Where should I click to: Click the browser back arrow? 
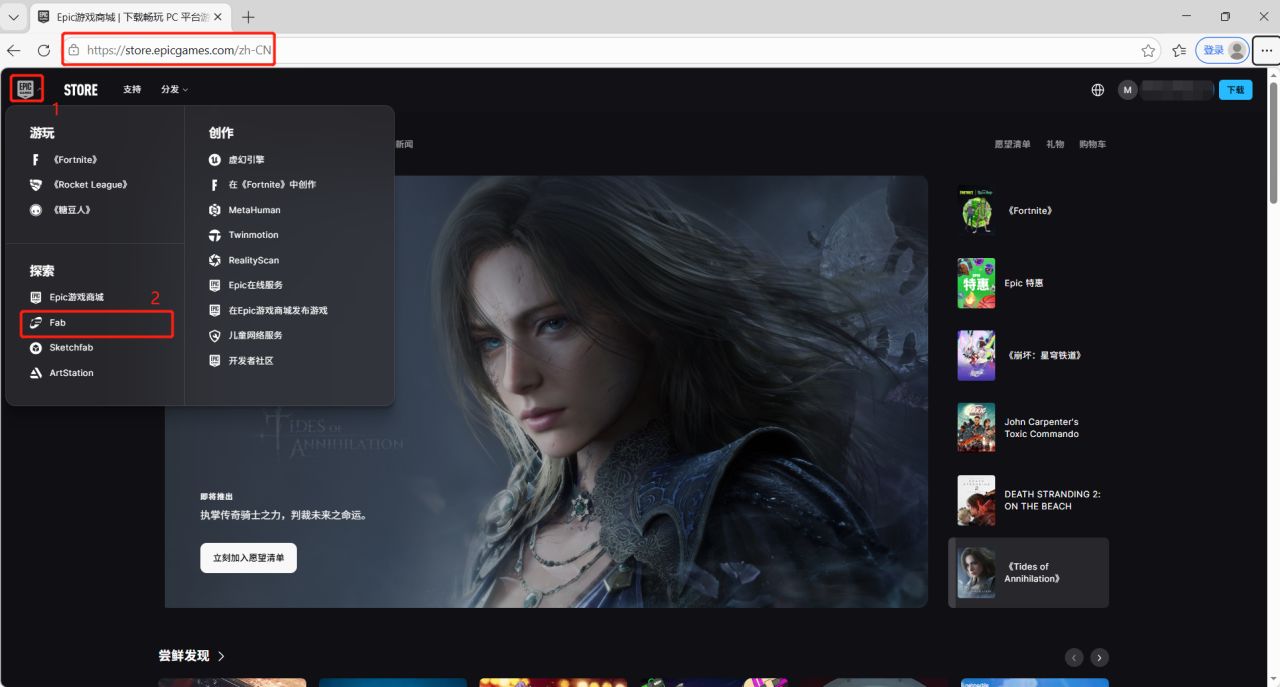click(14, 50)
